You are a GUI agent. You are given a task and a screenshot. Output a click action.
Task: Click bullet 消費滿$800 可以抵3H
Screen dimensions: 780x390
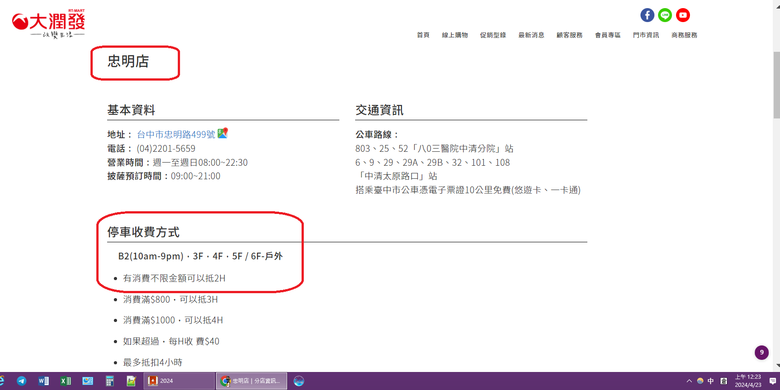tap(171, 299)
